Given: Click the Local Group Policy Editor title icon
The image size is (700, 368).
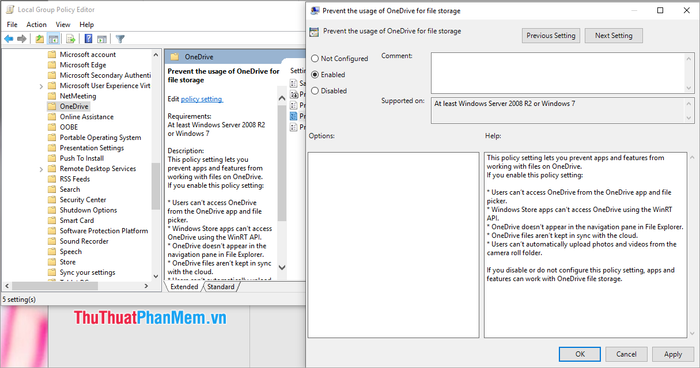Looking at the screenshot, I should [x=10, y=9].
